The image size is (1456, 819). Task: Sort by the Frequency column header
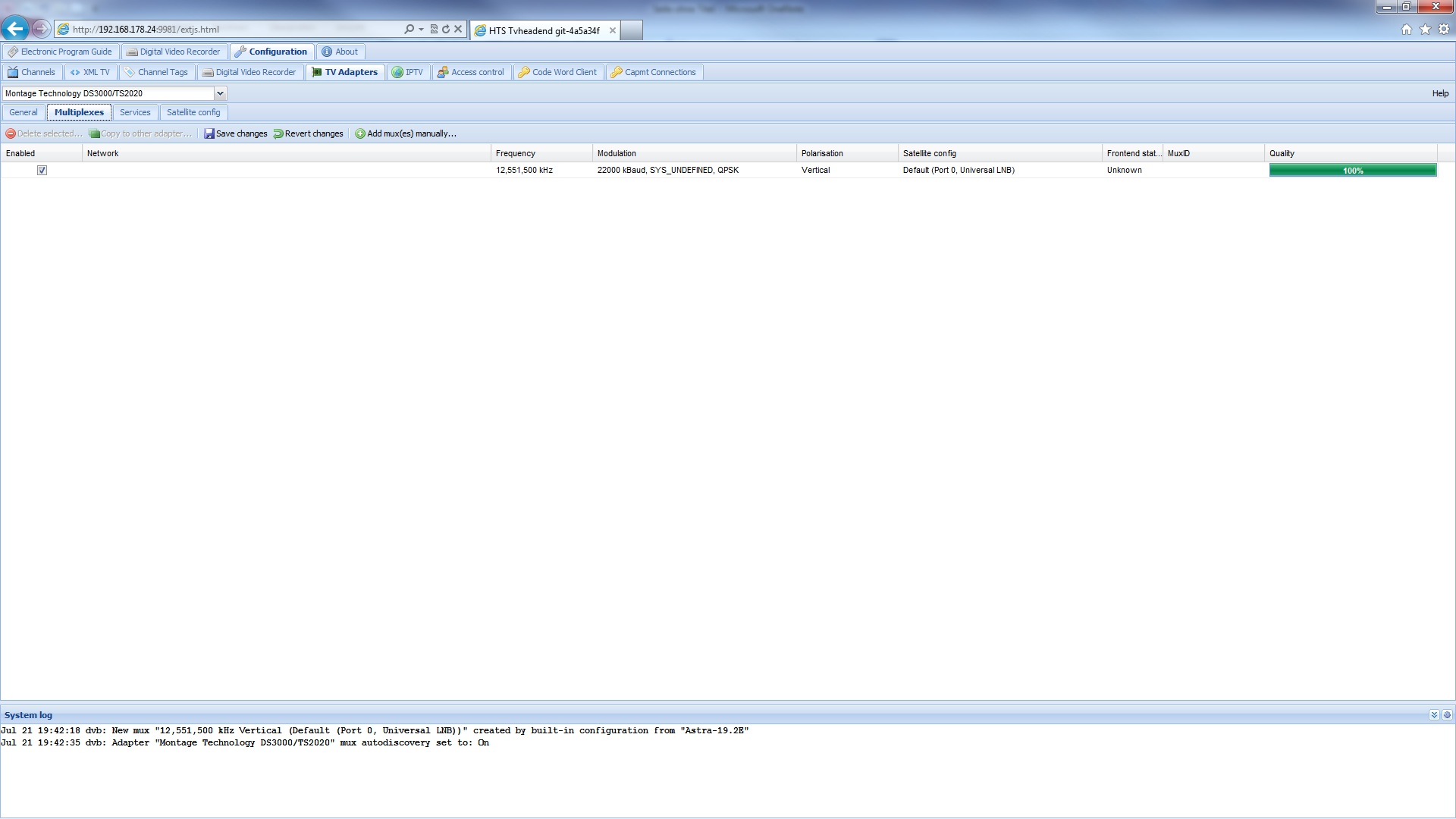point(516,153)
